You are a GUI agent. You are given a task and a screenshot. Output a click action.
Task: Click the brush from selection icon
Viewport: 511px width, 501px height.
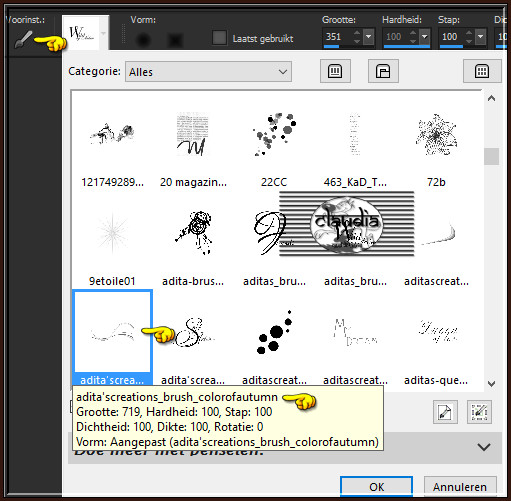coord(479,412)
